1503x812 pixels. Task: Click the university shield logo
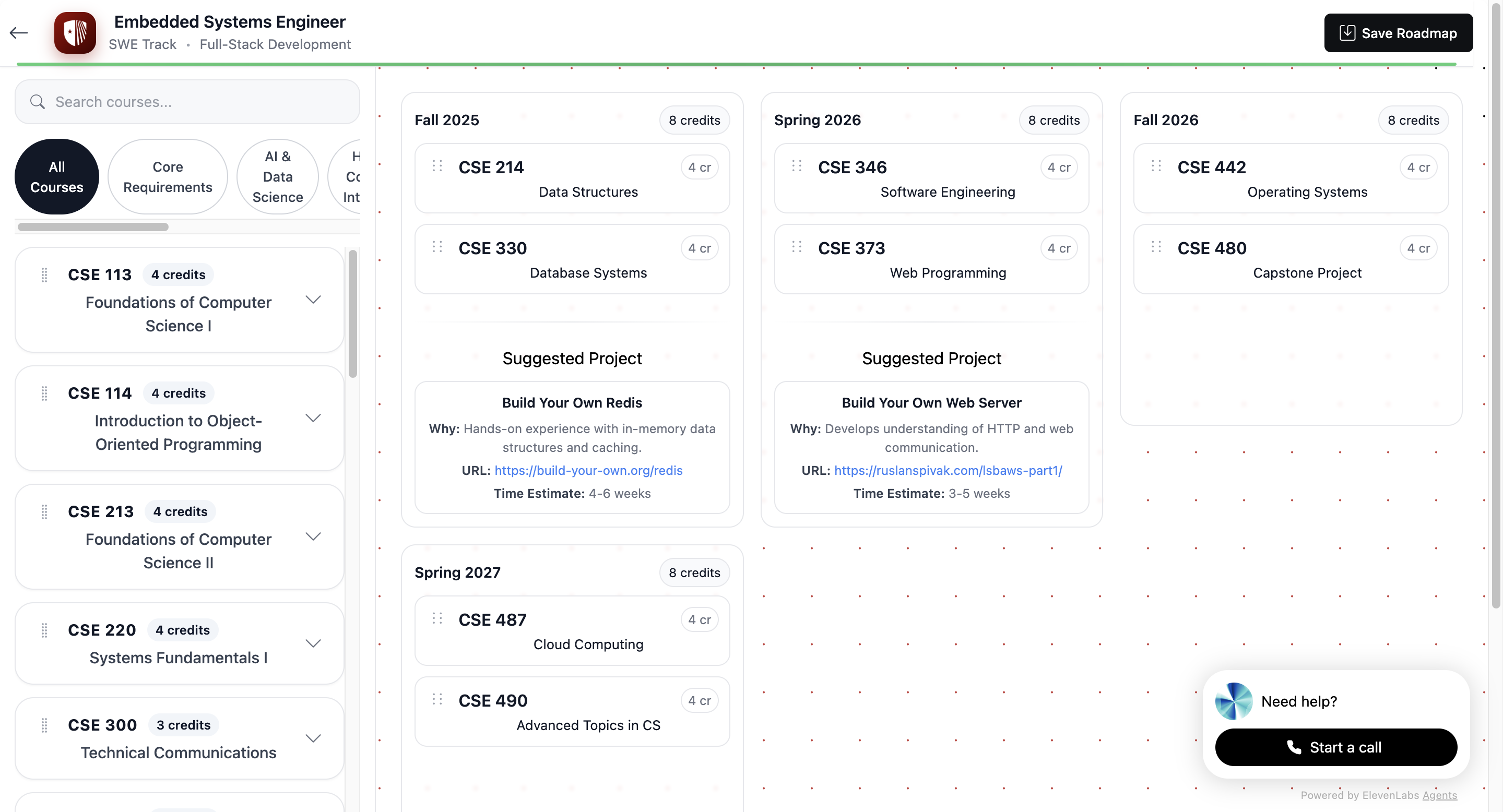coord(75,33)
